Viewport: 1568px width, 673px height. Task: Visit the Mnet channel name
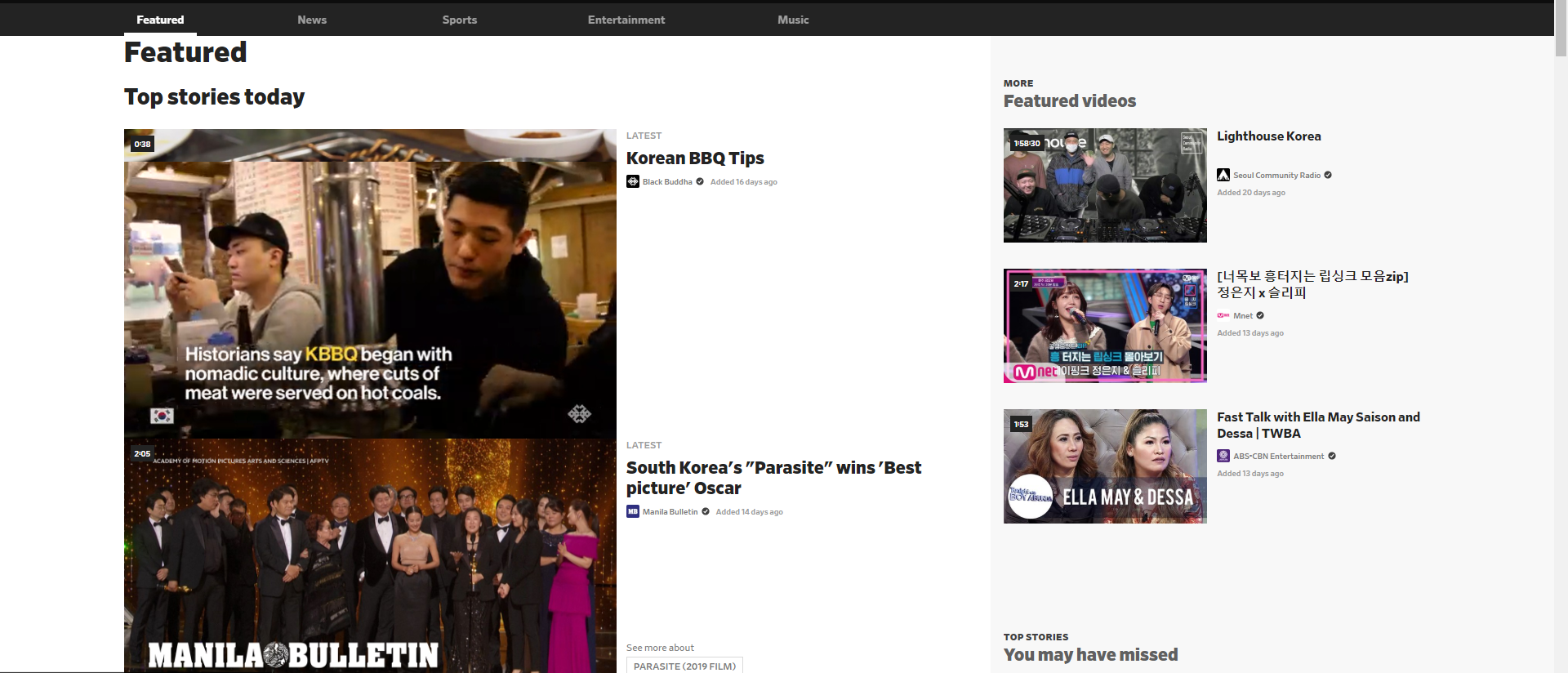1243,316
